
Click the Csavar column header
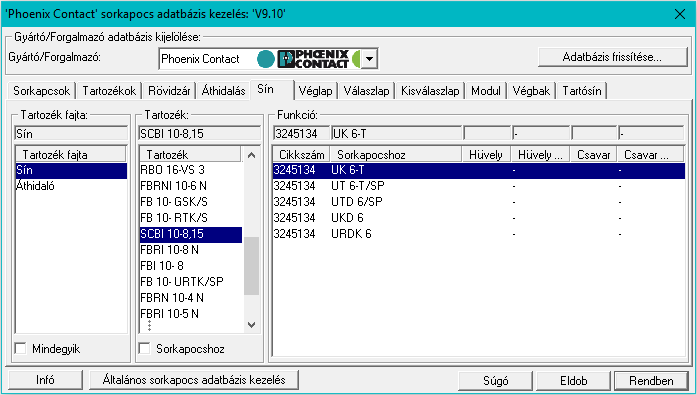click(x=593, y=155)
